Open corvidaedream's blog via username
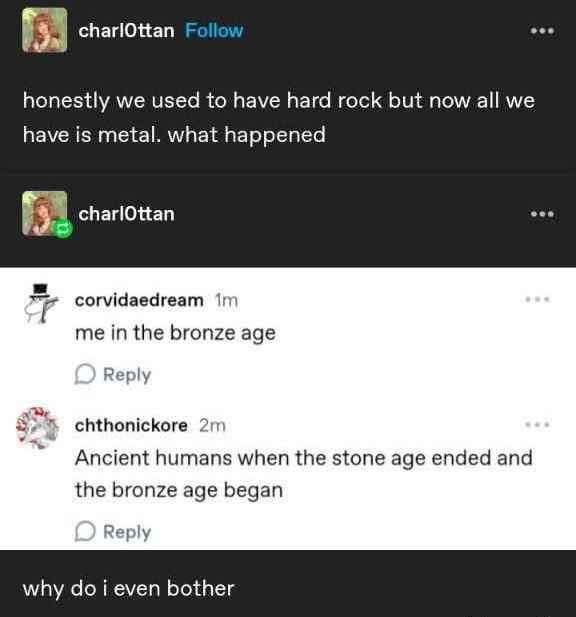This screenshot has height=617, width=576. 139,300
